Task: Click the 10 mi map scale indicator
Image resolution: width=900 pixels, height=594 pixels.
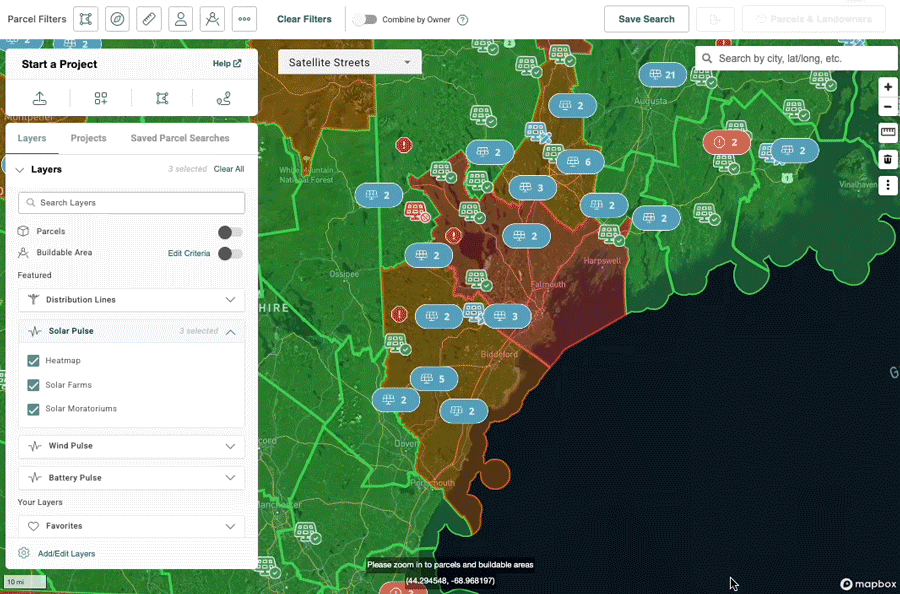Action: coord(25,582)
